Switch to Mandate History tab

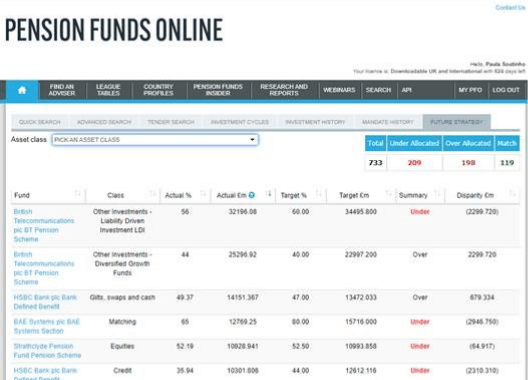[388, 122]
